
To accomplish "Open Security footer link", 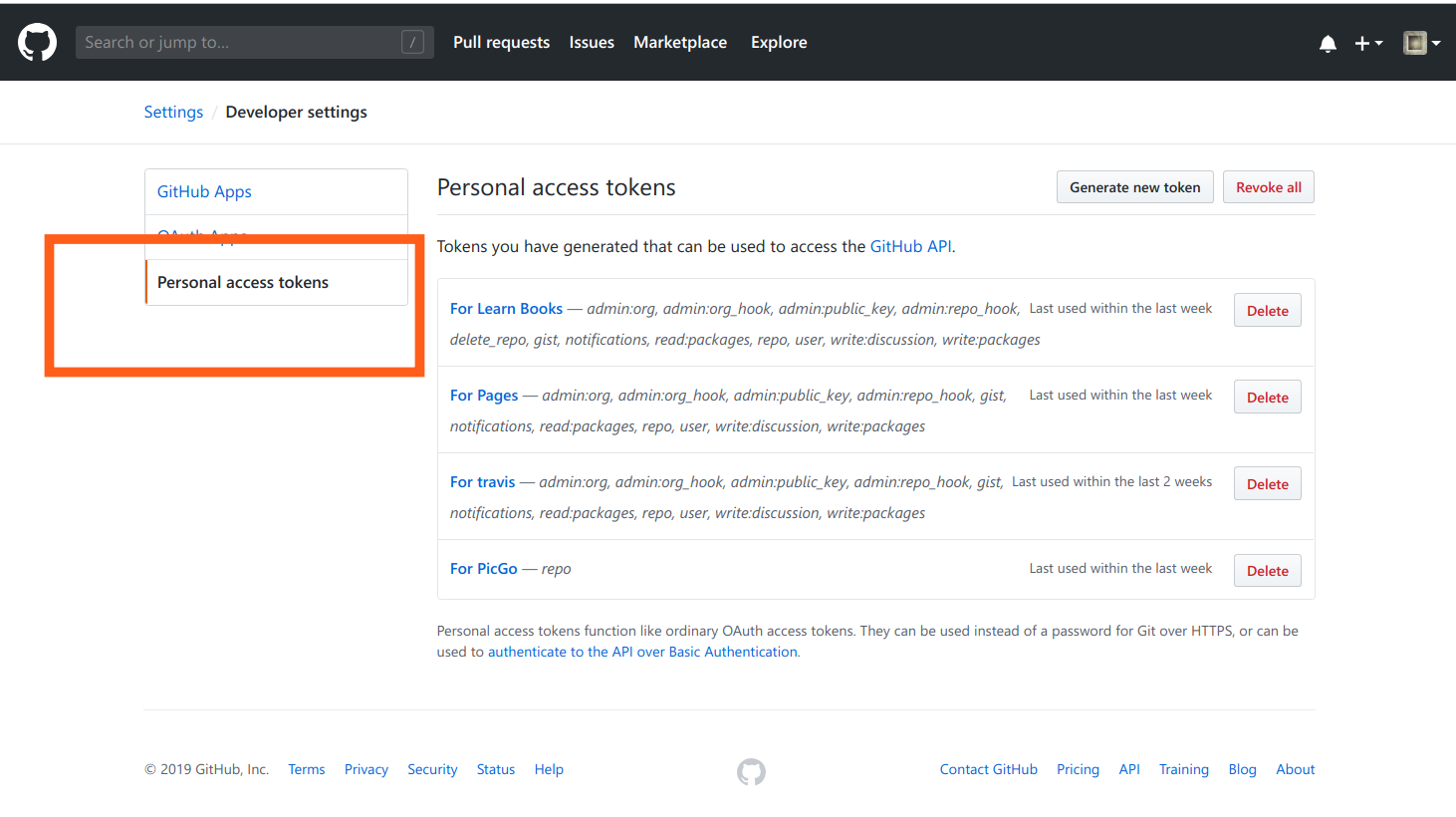I will [432, 769].
